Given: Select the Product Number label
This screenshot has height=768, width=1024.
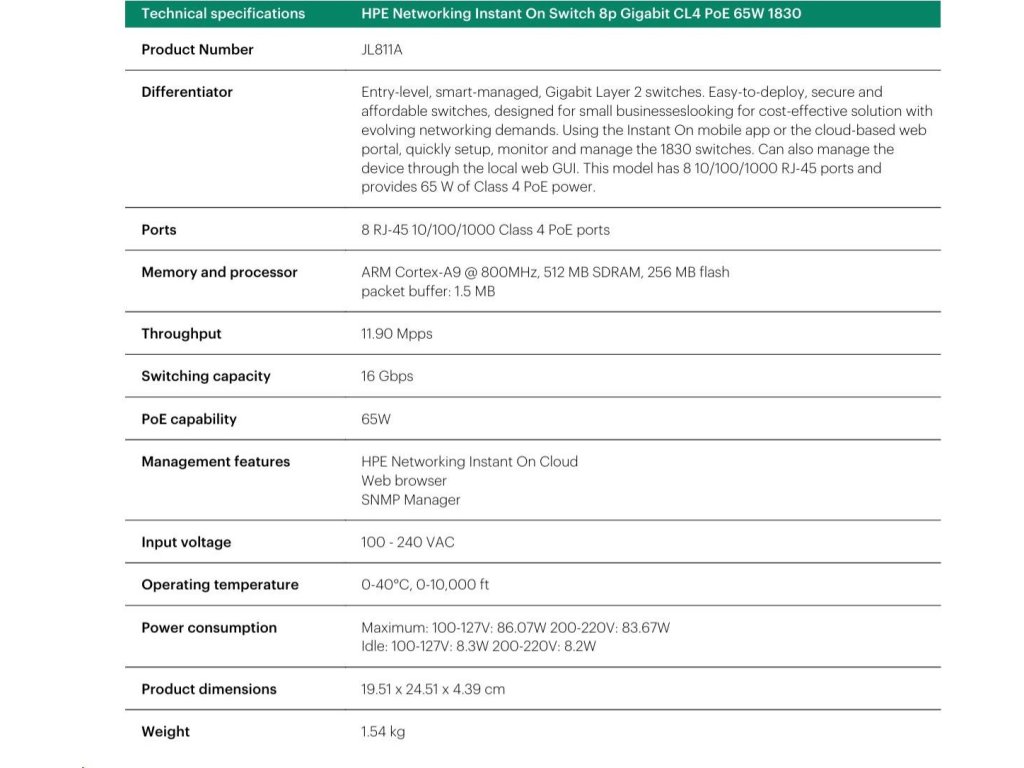Looking at the screenshot, I should click(197, 50).
